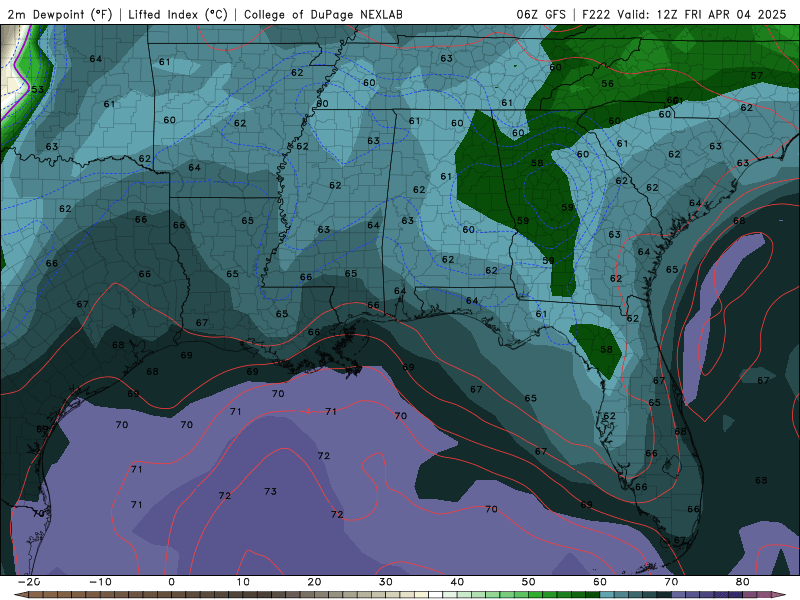This screenshot has height=600, width=800.
Task: Click the 40 label on the color scale
Action: coord(457,582)
